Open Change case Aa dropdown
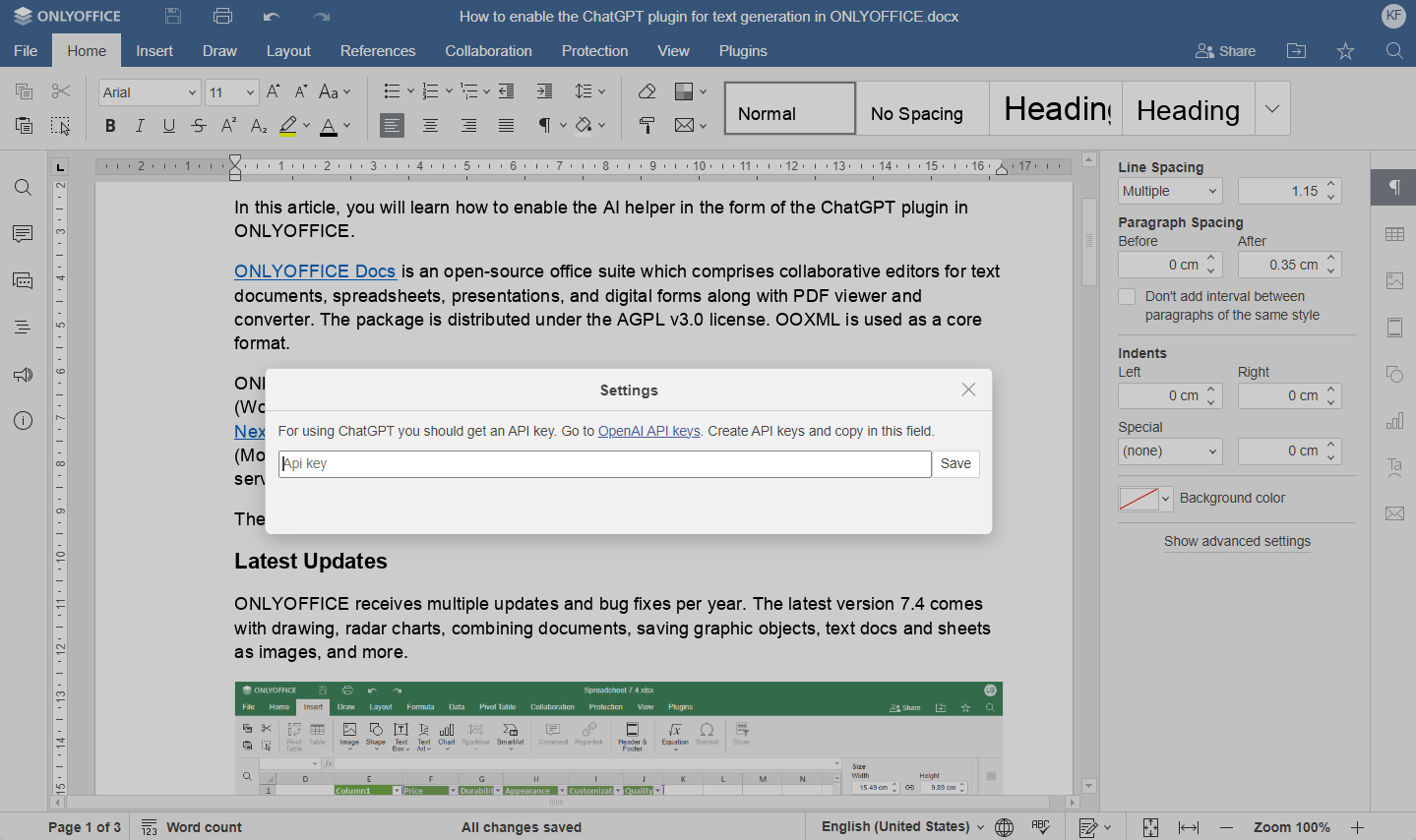This screenshot has width=1416, height=840. click(x=335, y=91)
